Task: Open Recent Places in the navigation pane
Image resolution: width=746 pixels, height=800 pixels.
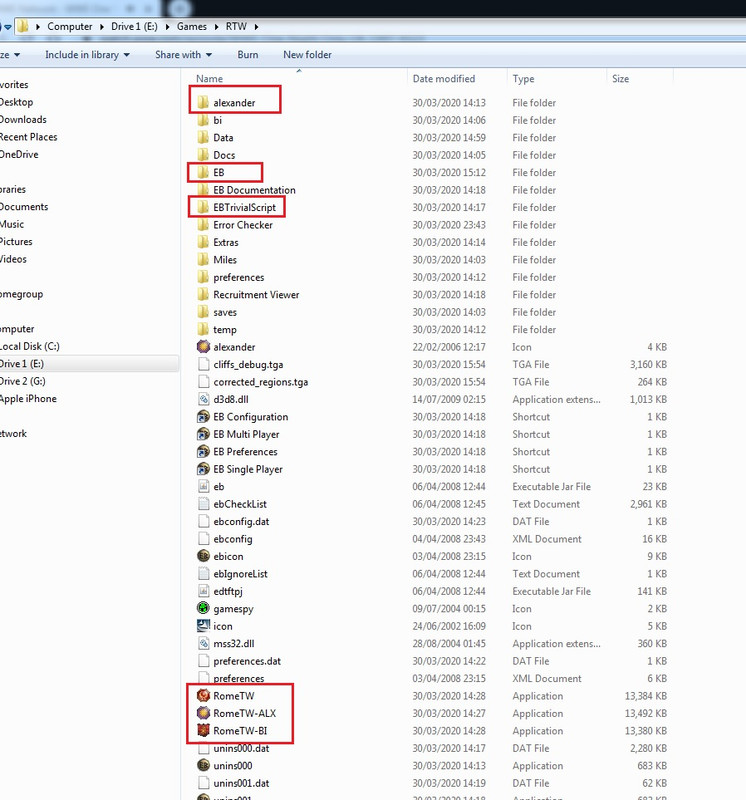Action: click(x=28, y=137)
